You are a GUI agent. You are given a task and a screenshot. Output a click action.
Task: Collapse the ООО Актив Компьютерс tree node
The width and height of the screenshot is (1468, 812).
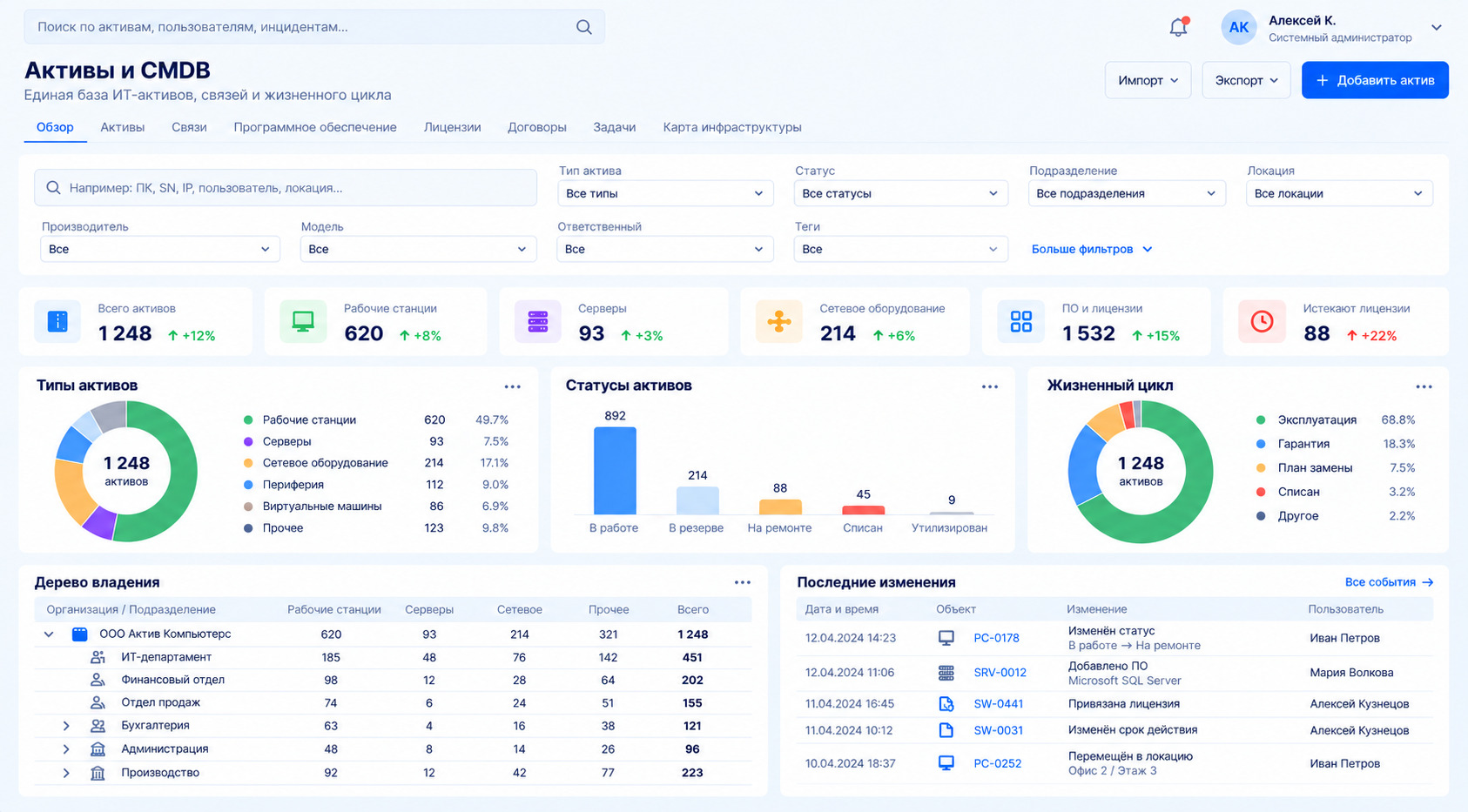pyautogui.click(x=49, y=634)
